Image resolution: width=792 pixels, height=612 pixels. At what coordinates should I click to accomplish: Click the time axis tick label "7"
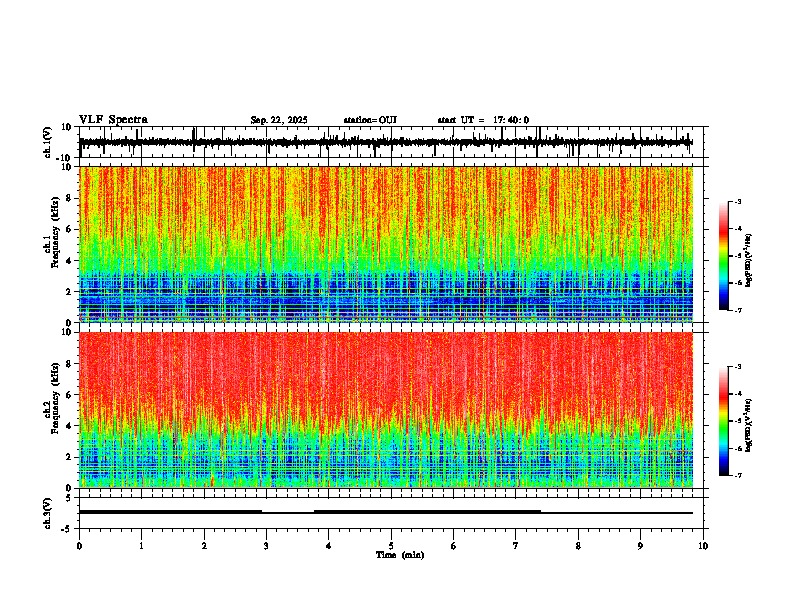pyautogui.click(x=516, y=546)
